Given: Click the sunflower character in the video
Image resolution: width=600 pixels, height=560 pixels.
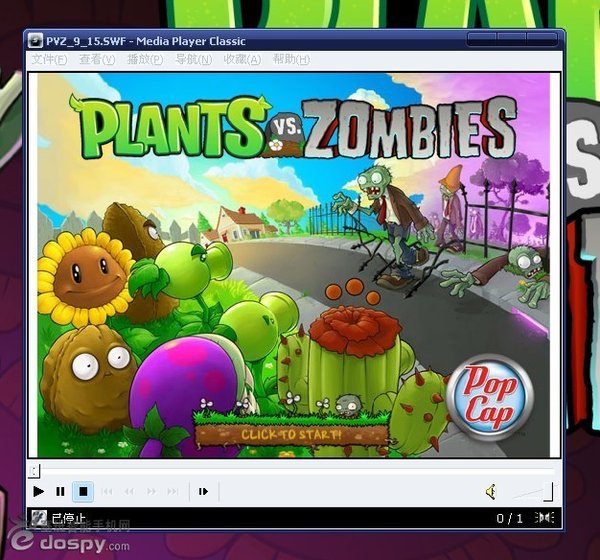Looking at the screenshot, I should tap(85, 277).
